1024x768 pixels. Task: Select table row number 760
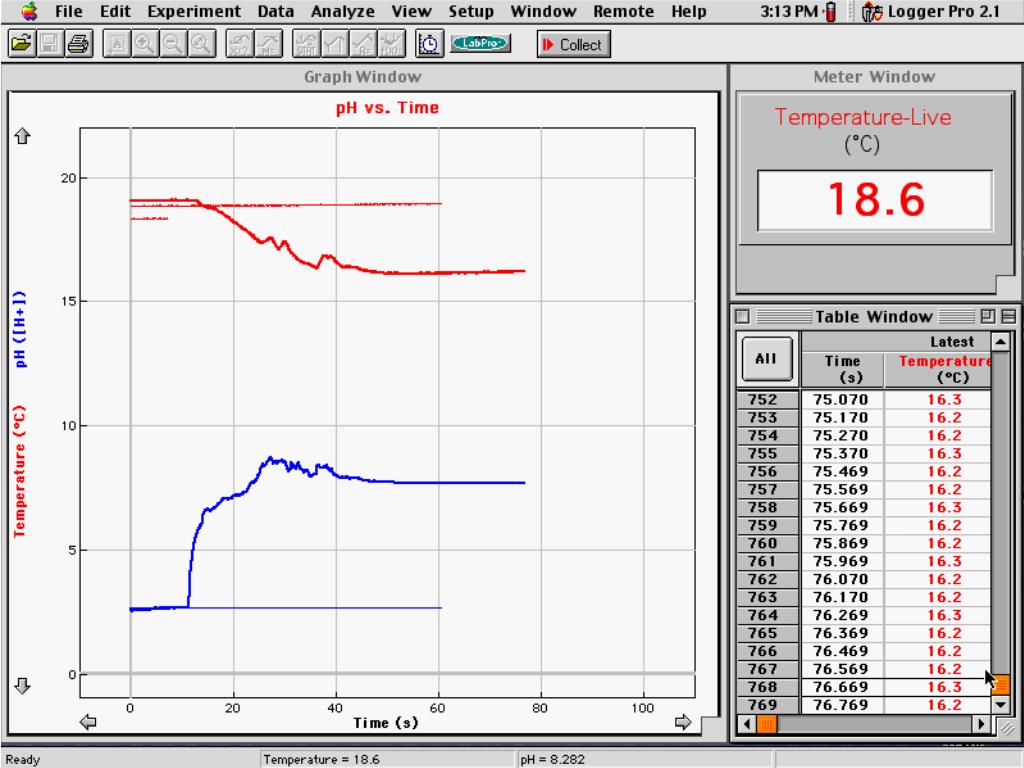(767, 543)
